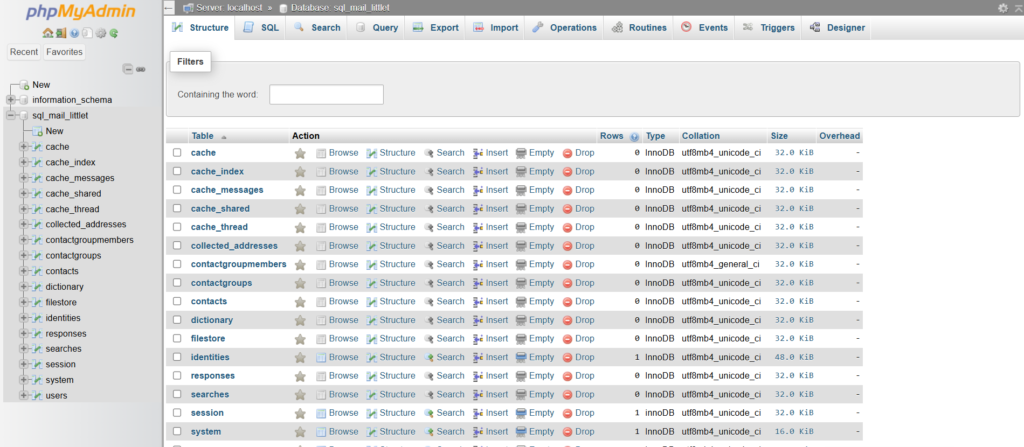Open the Recent tables button
1024x447 pixels.
[24, 52]
